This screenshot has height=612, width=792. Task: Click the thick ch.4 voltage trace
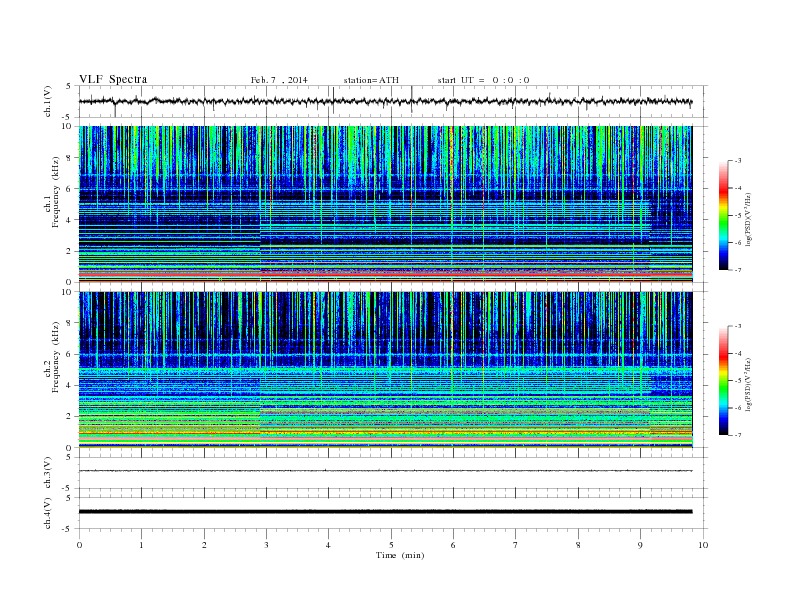(385, 512)
